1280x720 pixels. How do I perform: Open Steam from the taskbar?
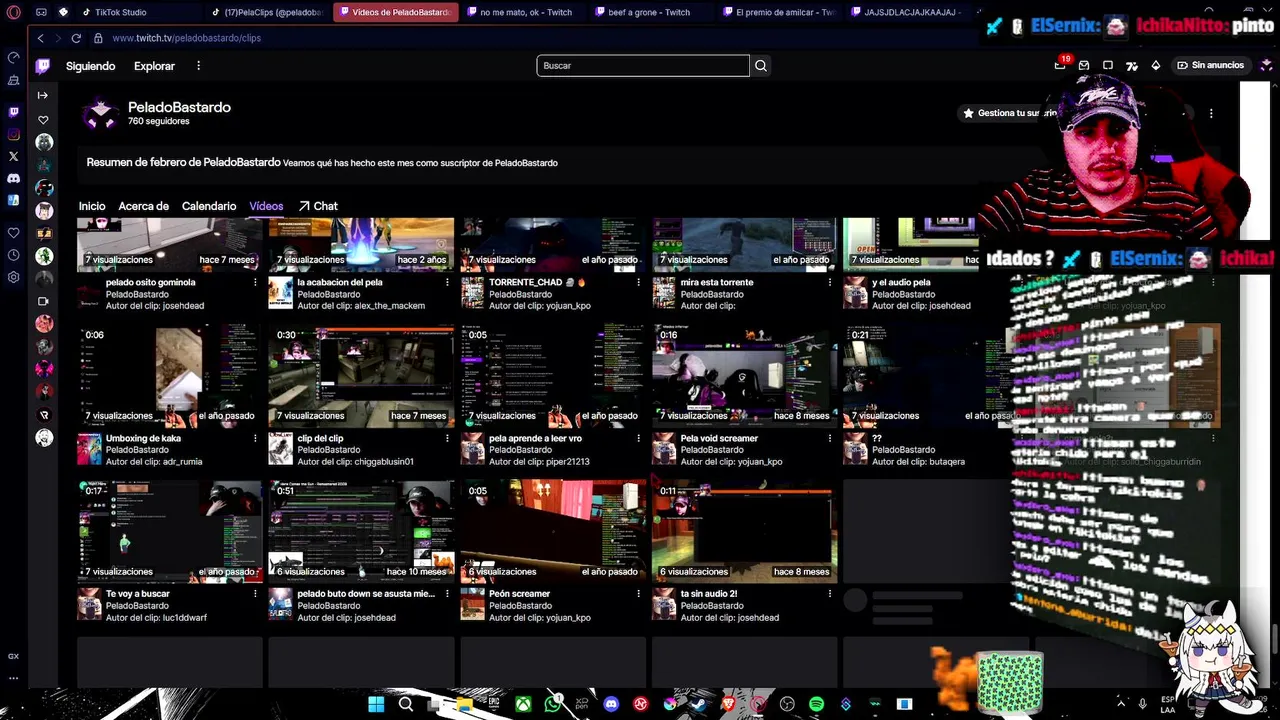[x=699, y=704]
